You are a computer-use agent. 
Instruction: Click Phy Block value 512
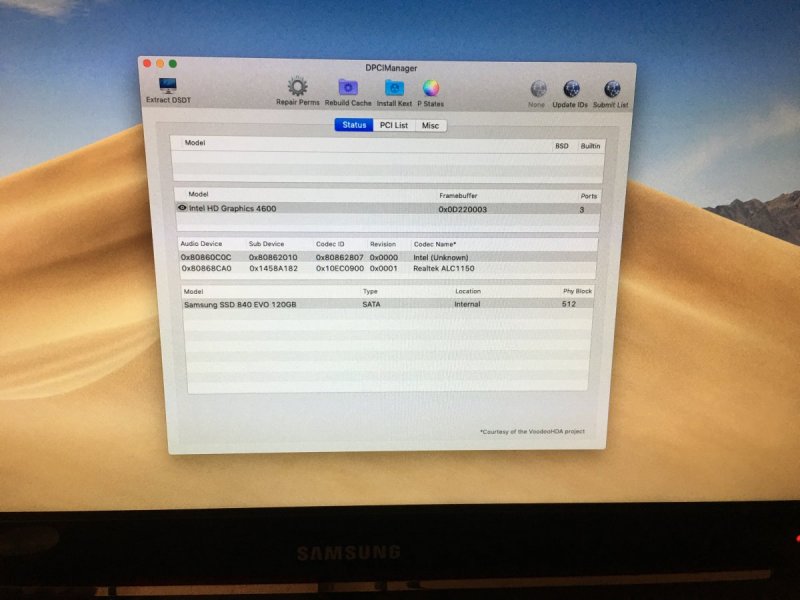click(568, 304)
